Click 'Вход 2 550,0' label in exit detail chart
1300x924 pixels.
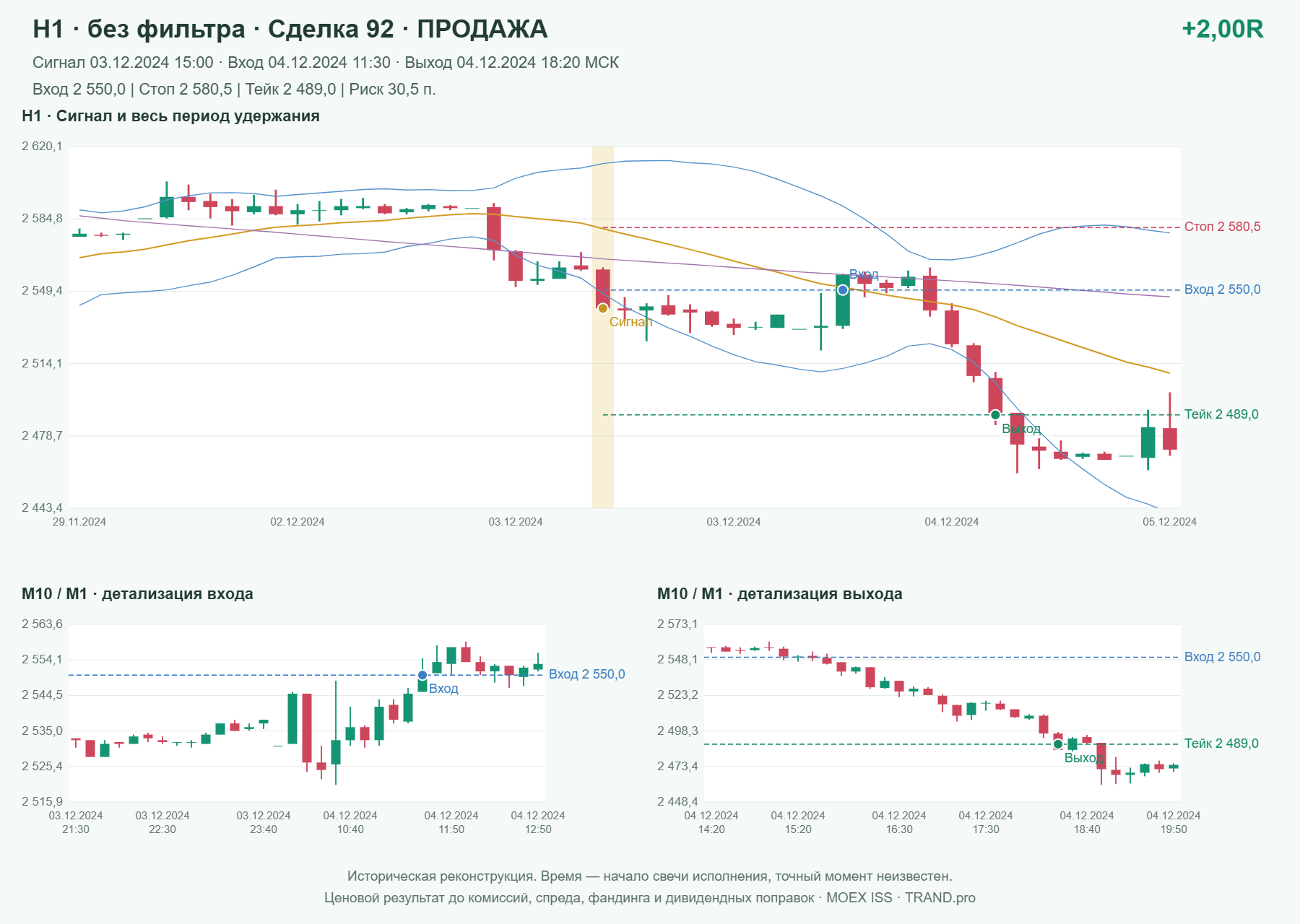pos(1223,657)
